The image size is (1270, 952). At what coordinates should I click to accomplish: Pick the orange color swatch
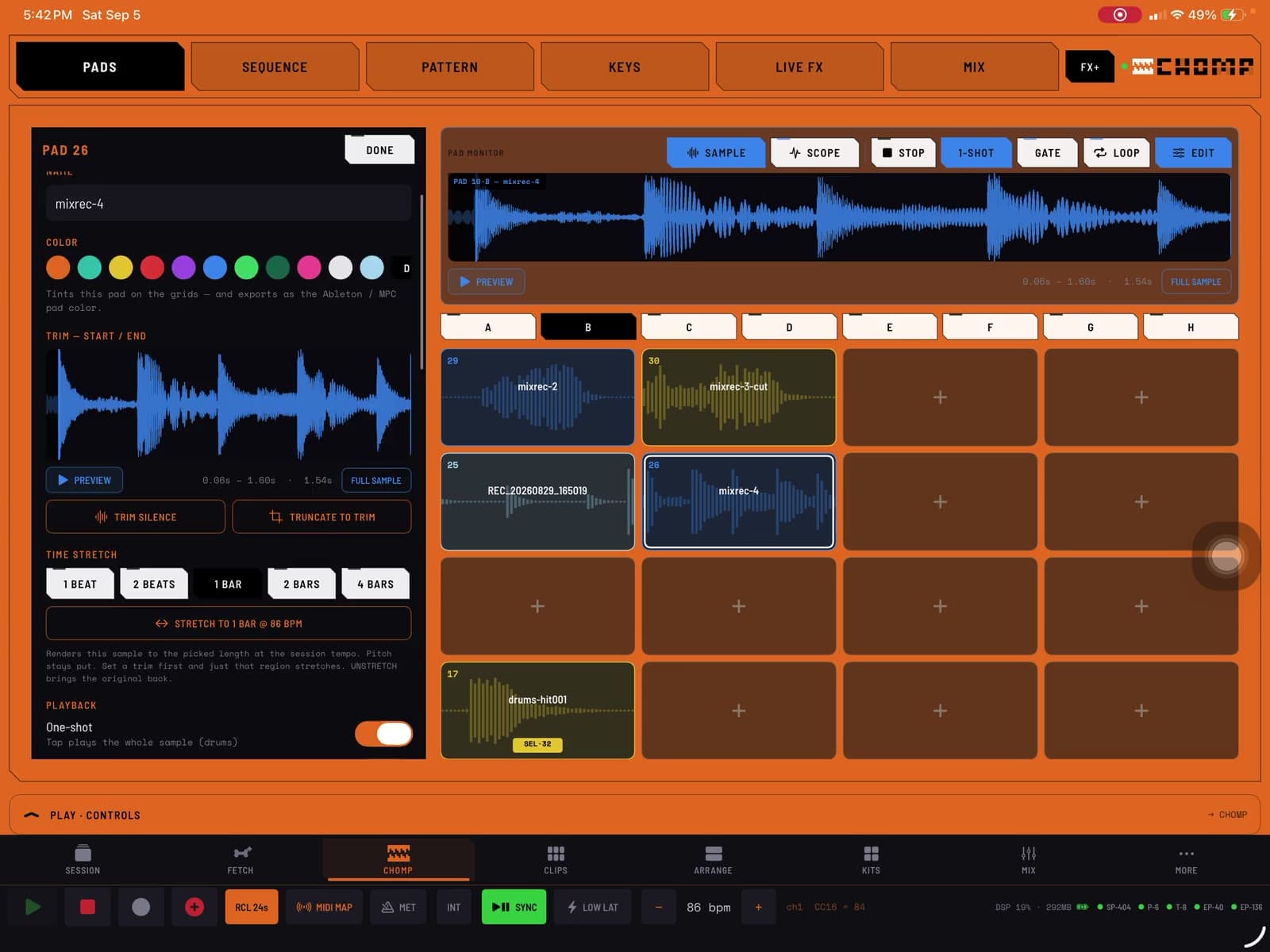click(x=58, y=267)
